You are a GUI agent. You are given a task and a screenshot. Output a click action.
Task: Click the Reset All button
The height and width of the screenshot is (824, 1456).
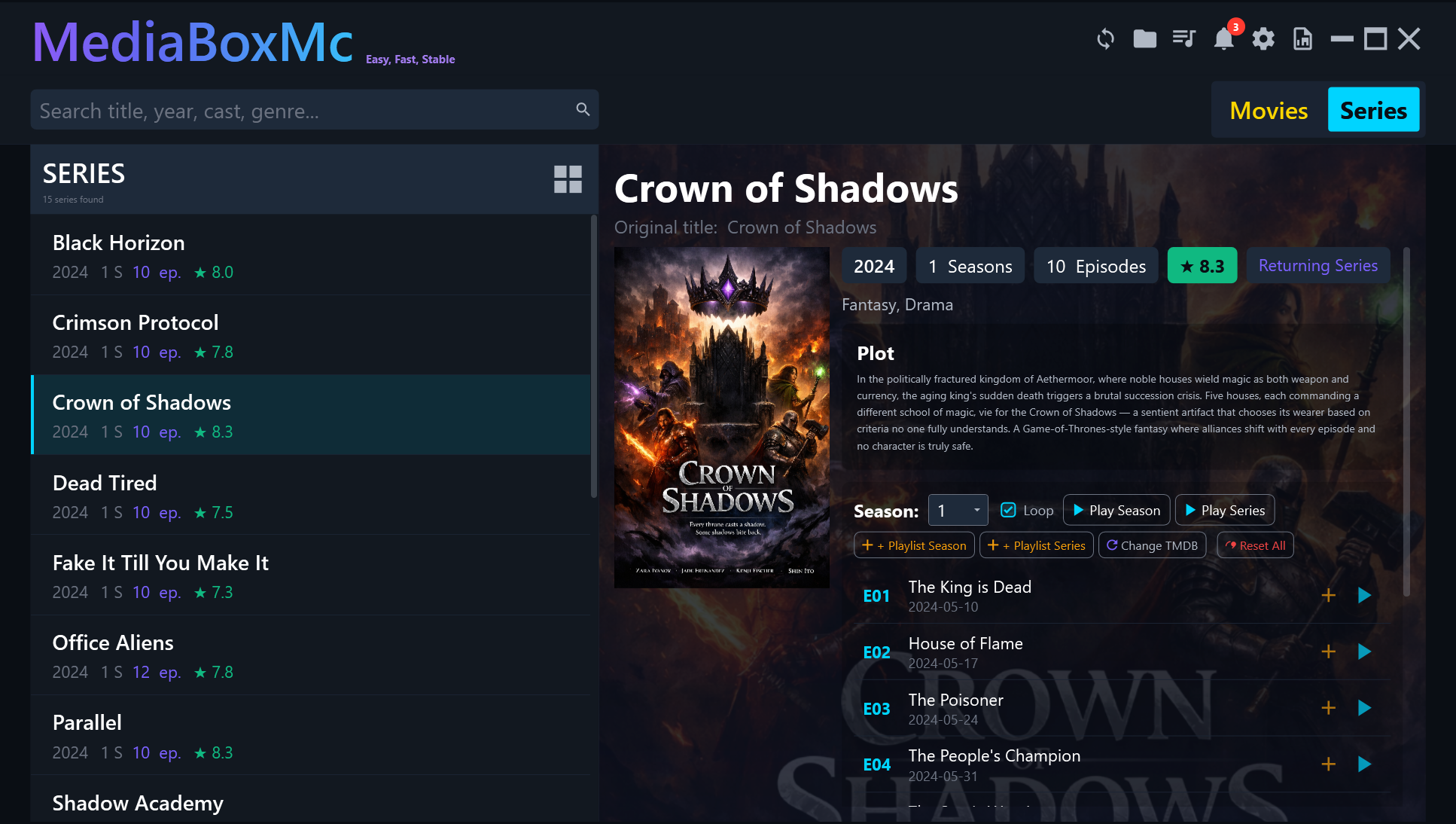coord(1255,545)
